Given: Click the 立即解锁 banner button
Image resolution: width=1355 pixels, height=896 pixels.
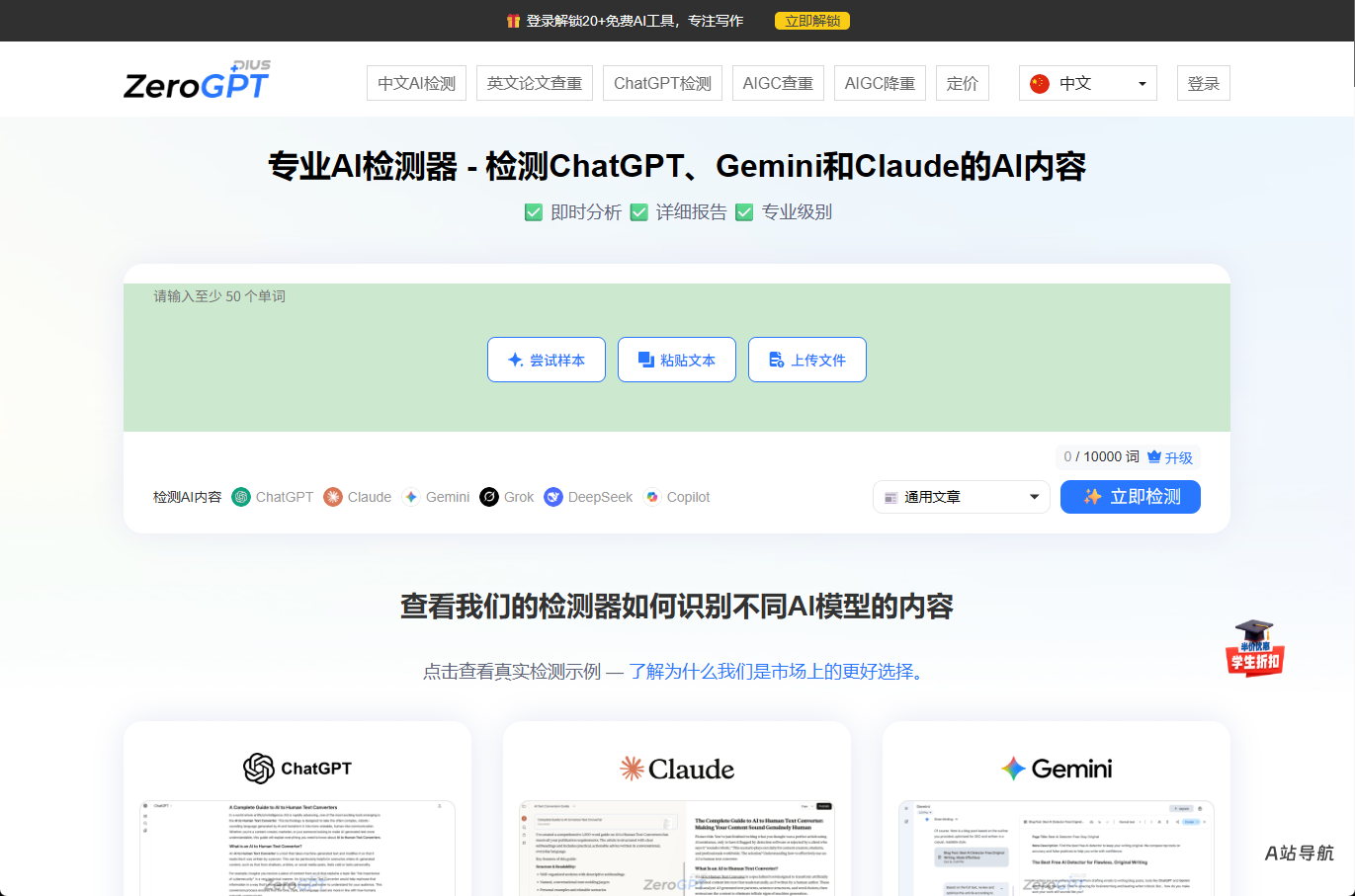Looking at the screenshot, I should 812,21.
